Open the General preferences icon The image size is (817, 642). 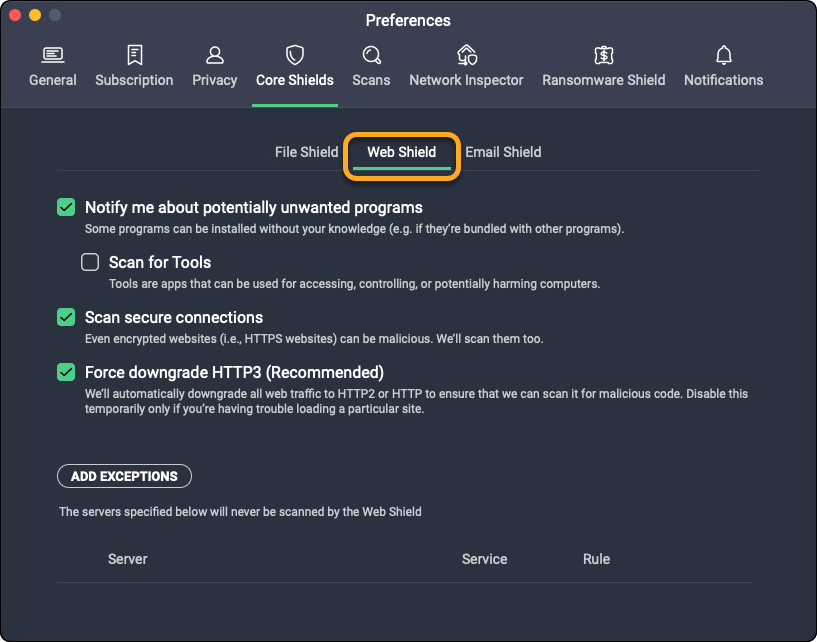[53, 54]
